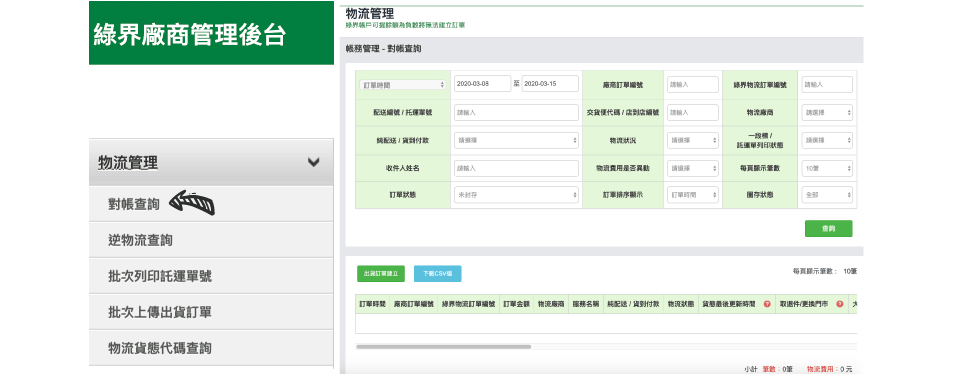Open the 訂單時間 date-type dropdown
Image resolution: width=960 pixels, height=377 pixels.
(402, 85)
